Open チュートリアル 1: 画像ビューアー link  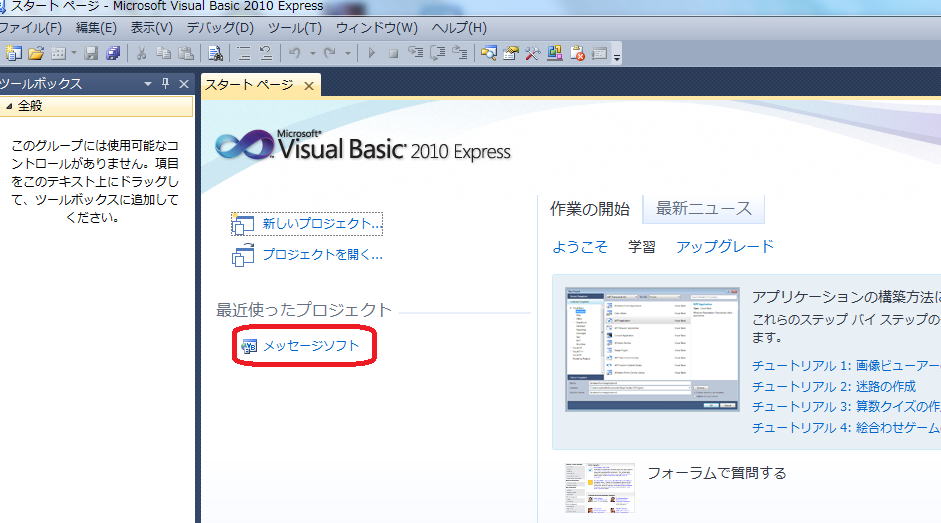(x=846, y=366)
